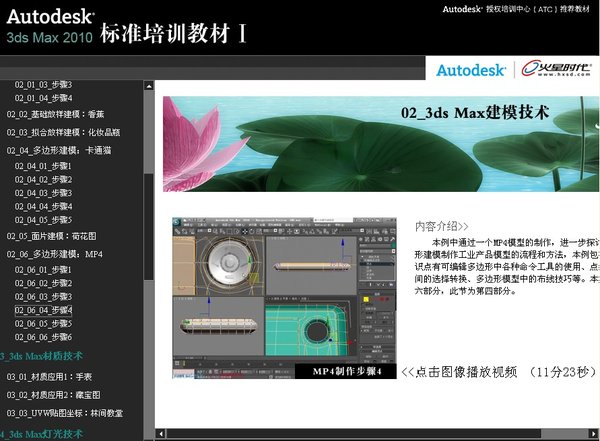Open selected 02_06_04_步骤4 lesson

click(x=43, y=310)
